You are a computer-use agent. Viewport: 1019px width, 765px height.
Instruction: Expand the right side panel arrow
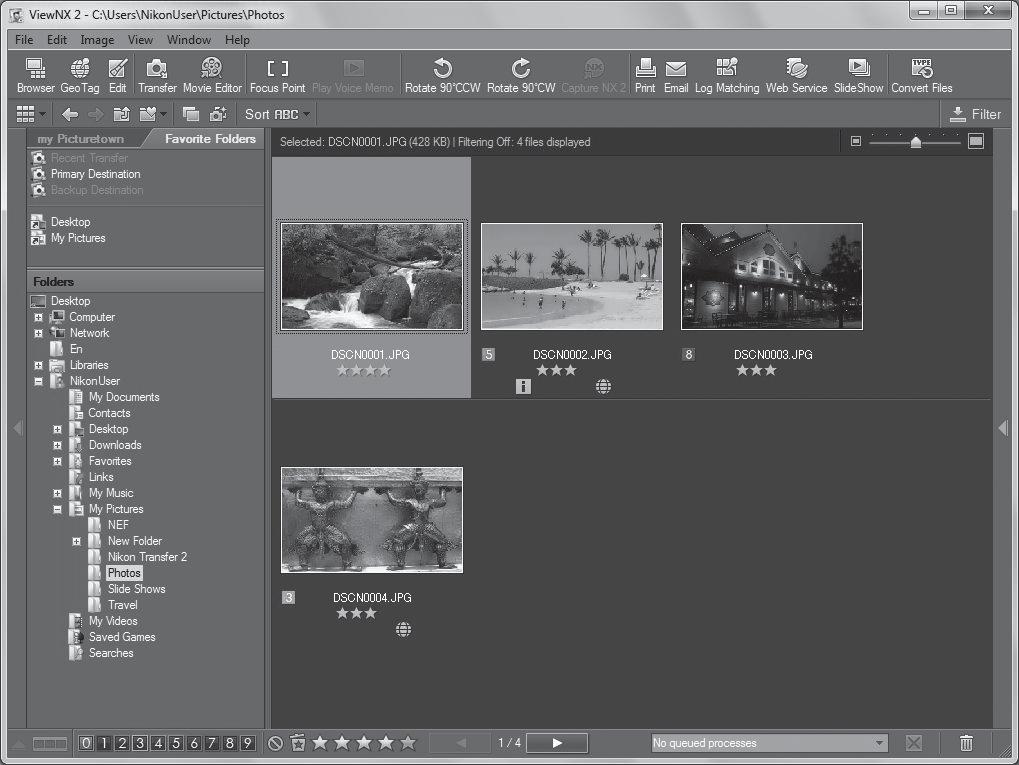click(1003, 428)
